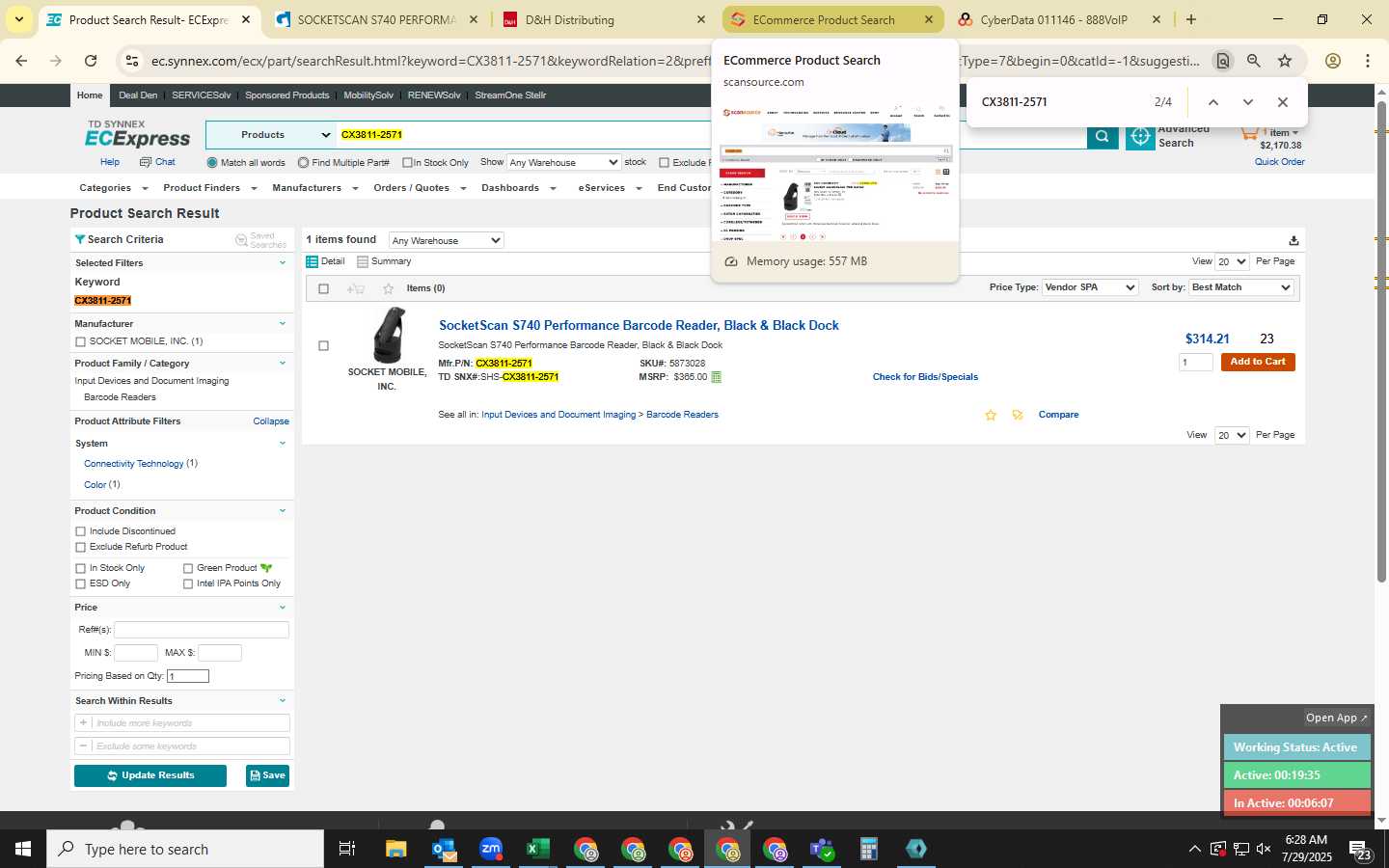Open tab search dropdown arrow in Chrome
1389x868 pixels.
(18, 19)
